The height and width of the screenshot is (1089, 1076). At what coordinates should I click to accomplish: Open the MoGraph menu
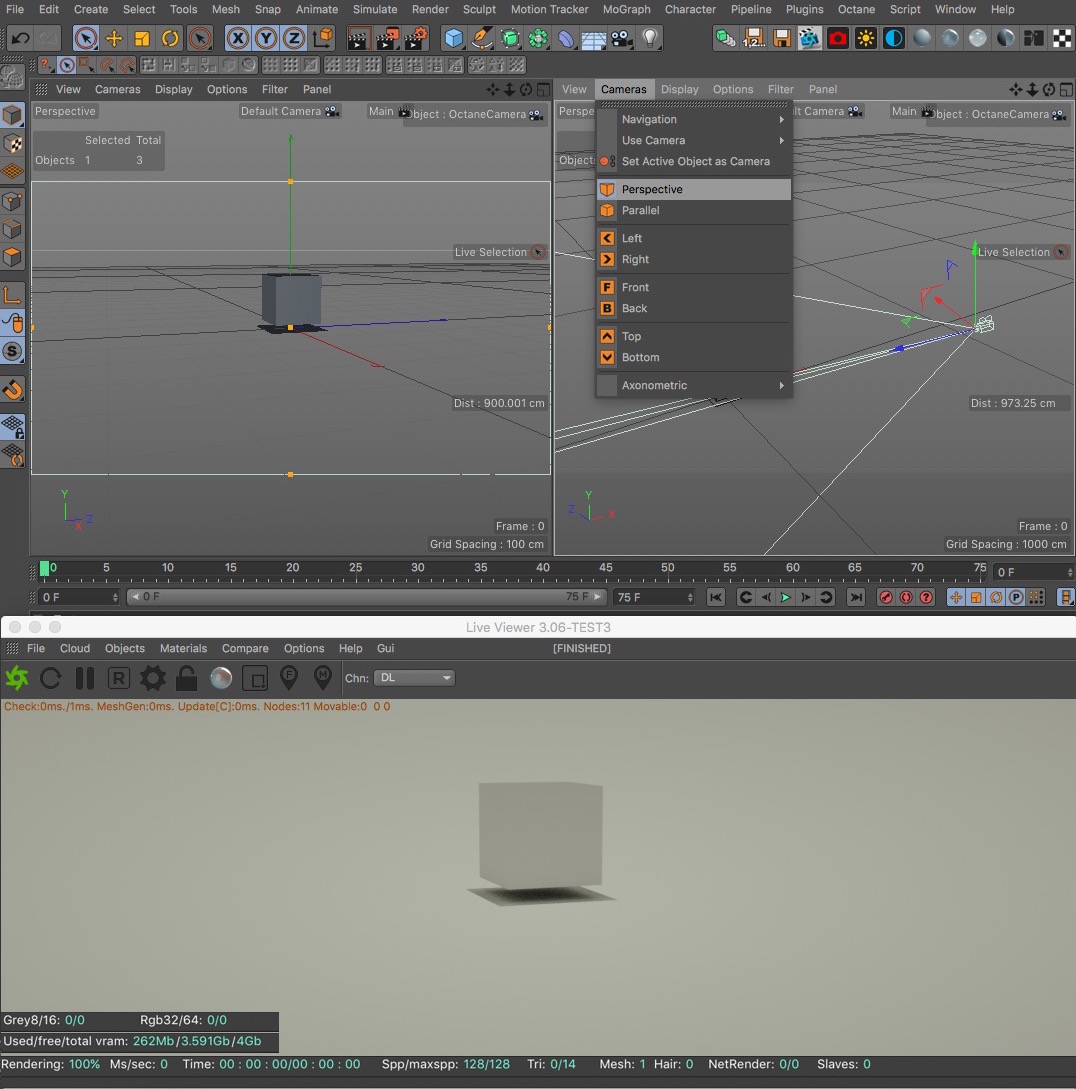point(627,9)
